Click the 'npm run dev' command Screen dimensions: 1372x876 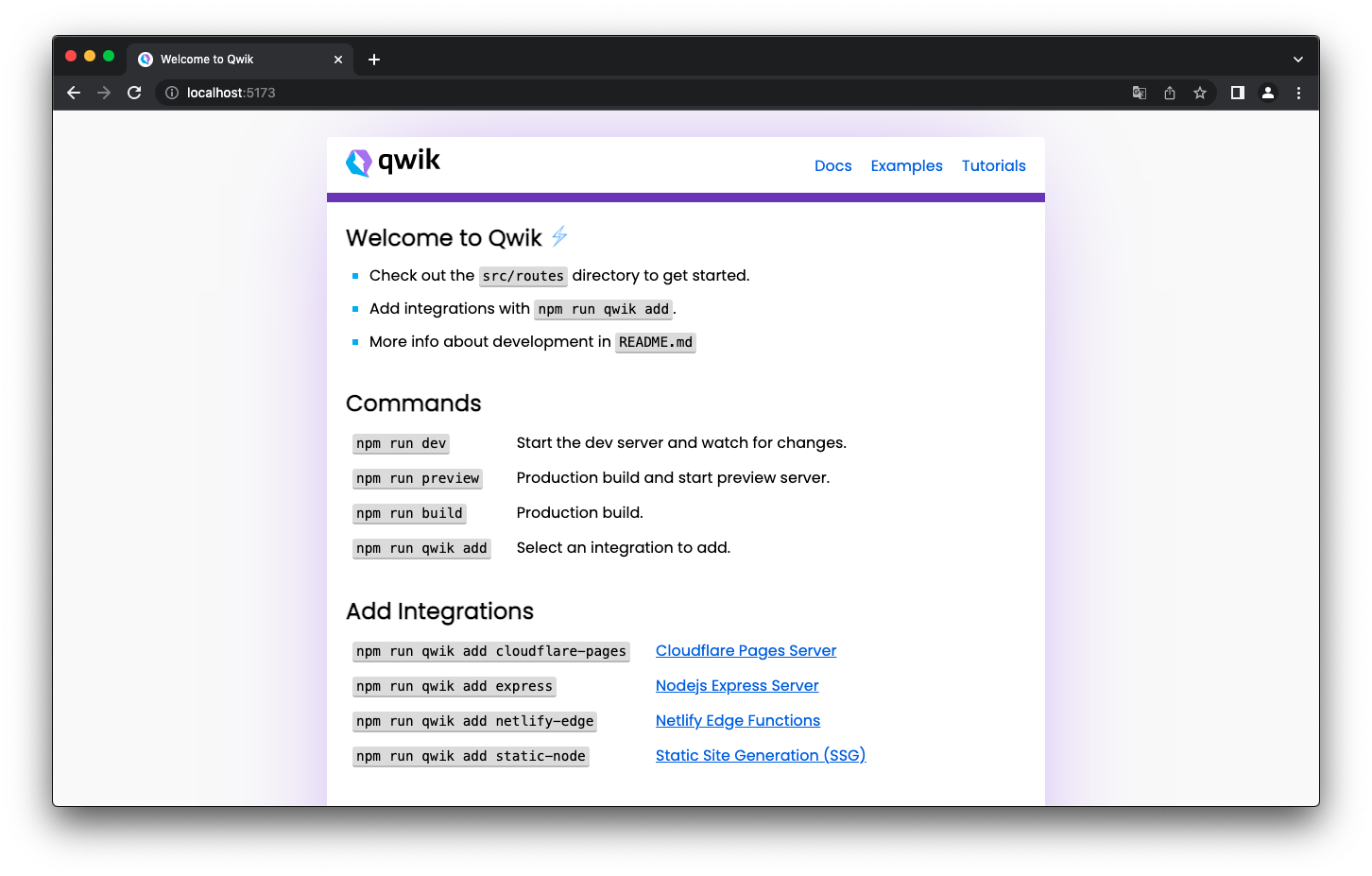(401, 443)
